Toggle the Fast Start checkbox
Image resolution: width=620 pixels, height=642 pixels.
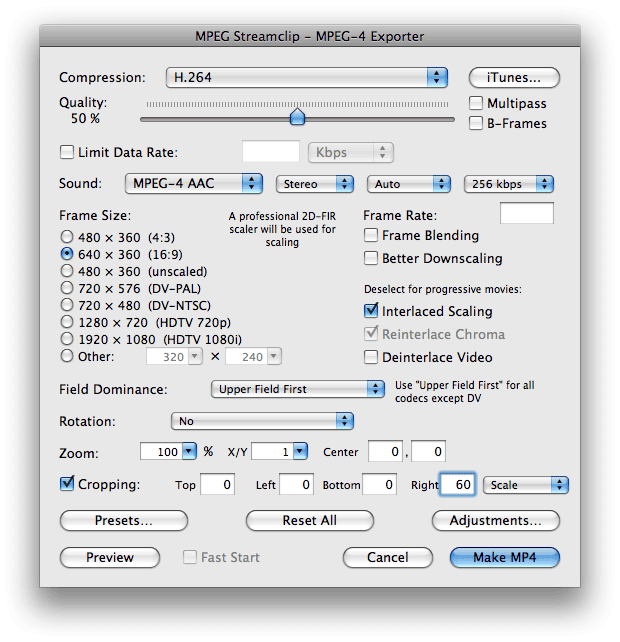click(190, 557)
